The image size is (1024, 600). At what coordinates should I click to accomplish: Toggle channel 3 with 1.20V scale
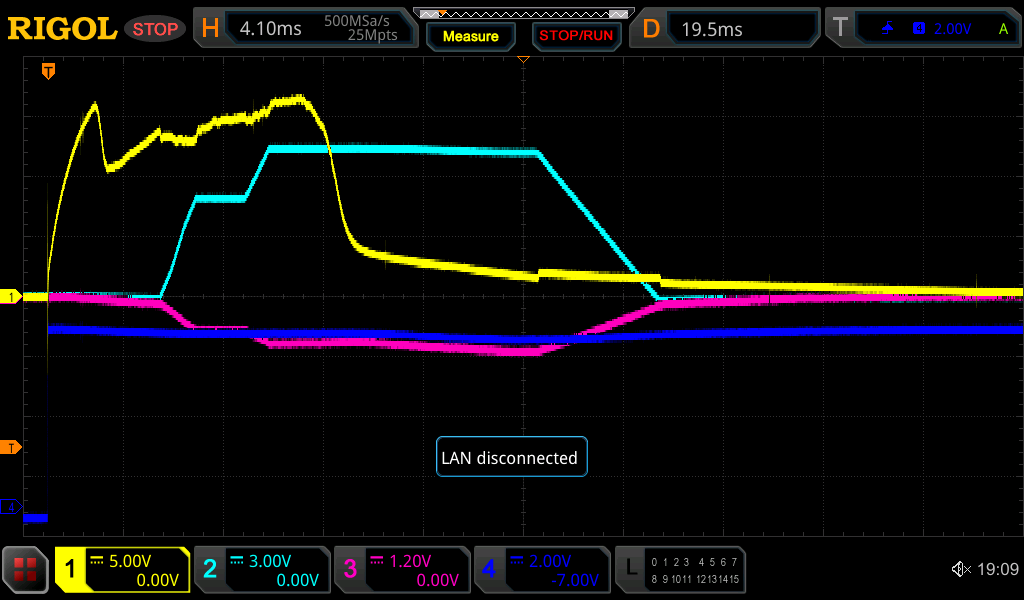click(x=402, y=570)
